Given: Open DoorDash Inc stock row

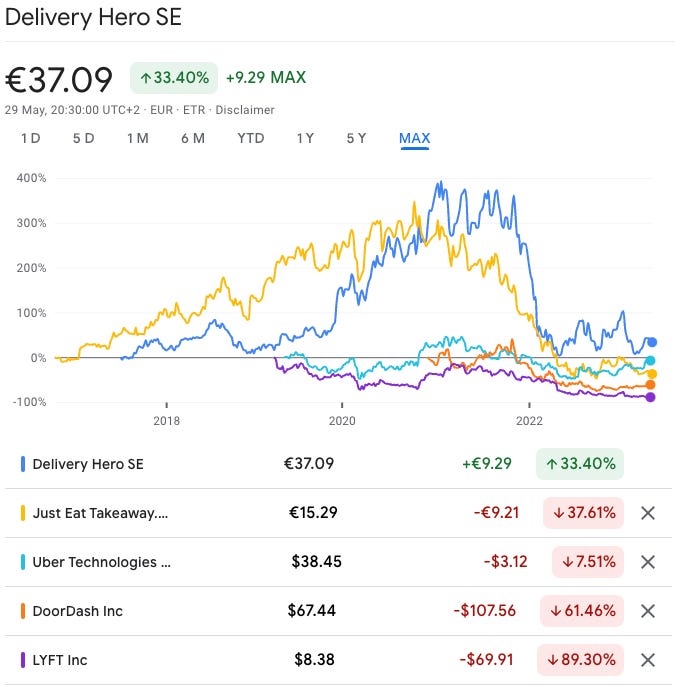Looking at the screenshot, I should click(338, 611).
